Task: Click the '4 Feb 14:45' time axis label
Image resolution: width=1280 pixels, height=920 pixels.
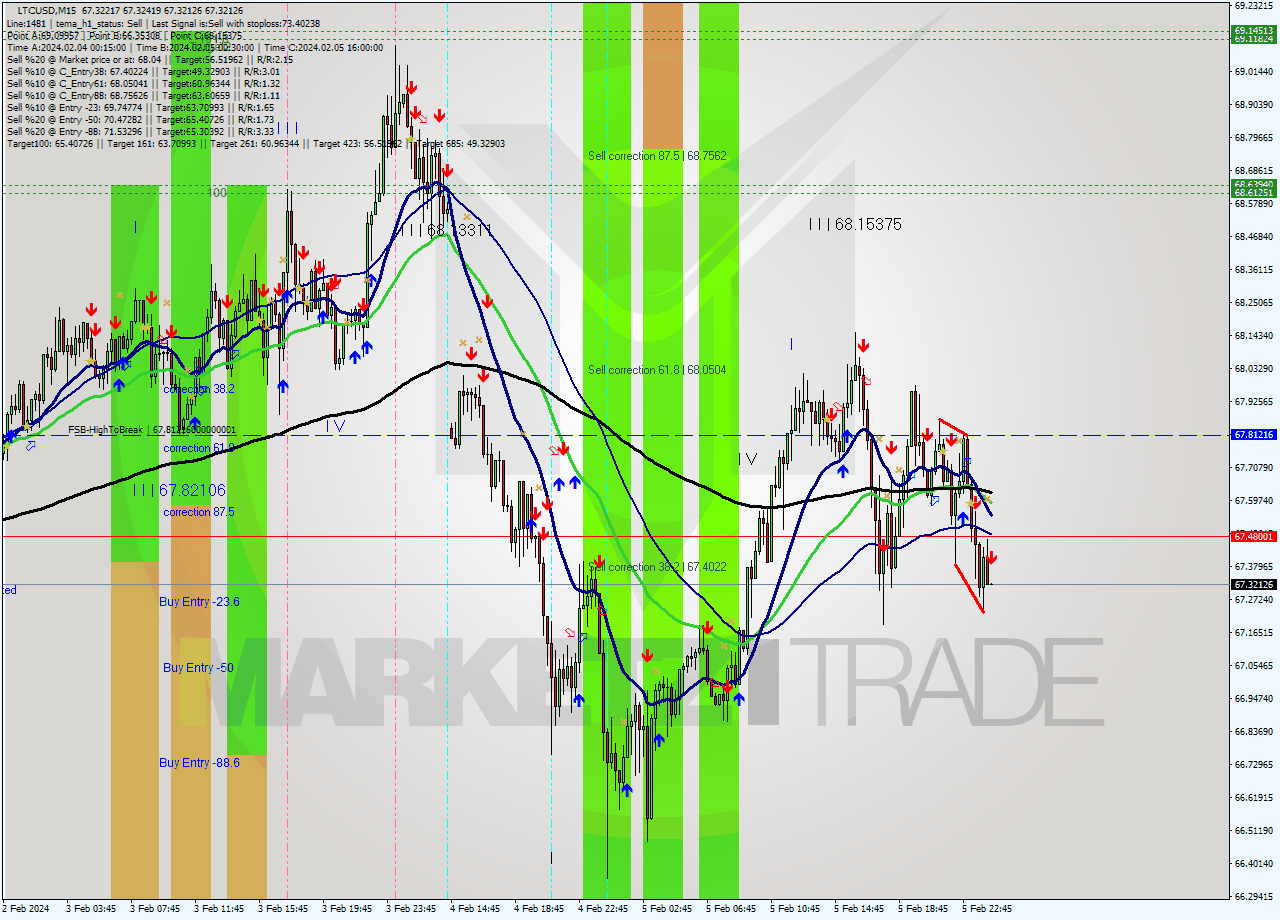Action: (x=475, y=909)
